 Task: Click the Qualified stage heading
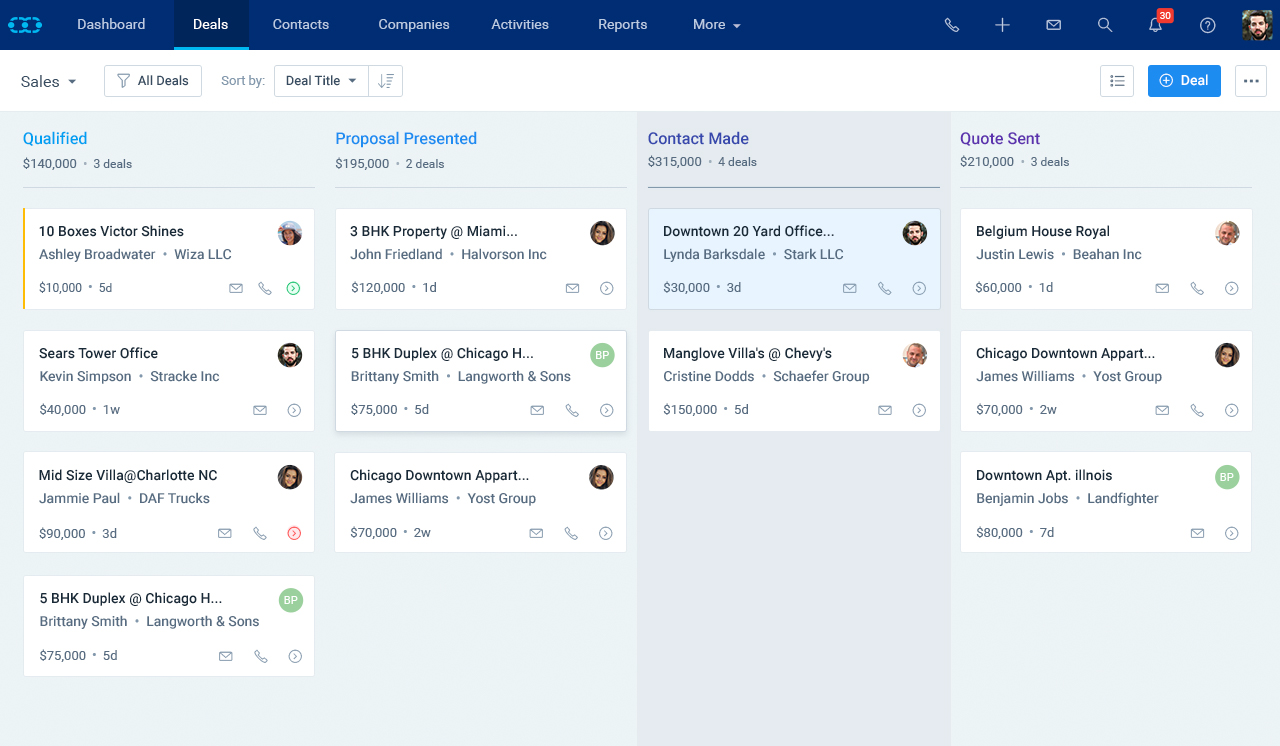coord(55,139)
